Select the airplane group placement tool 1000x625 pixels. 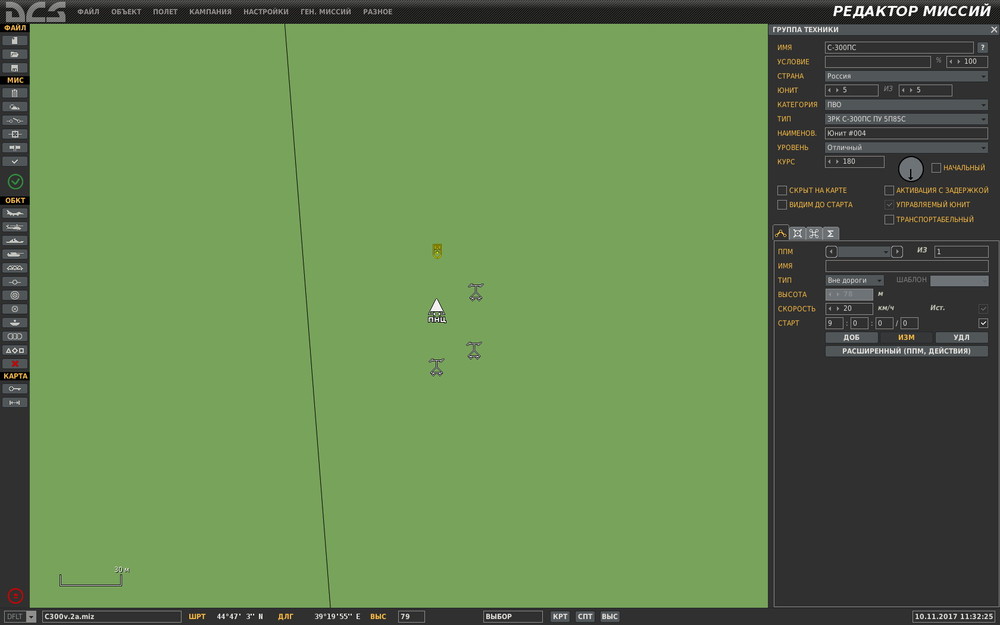[15, 213]
